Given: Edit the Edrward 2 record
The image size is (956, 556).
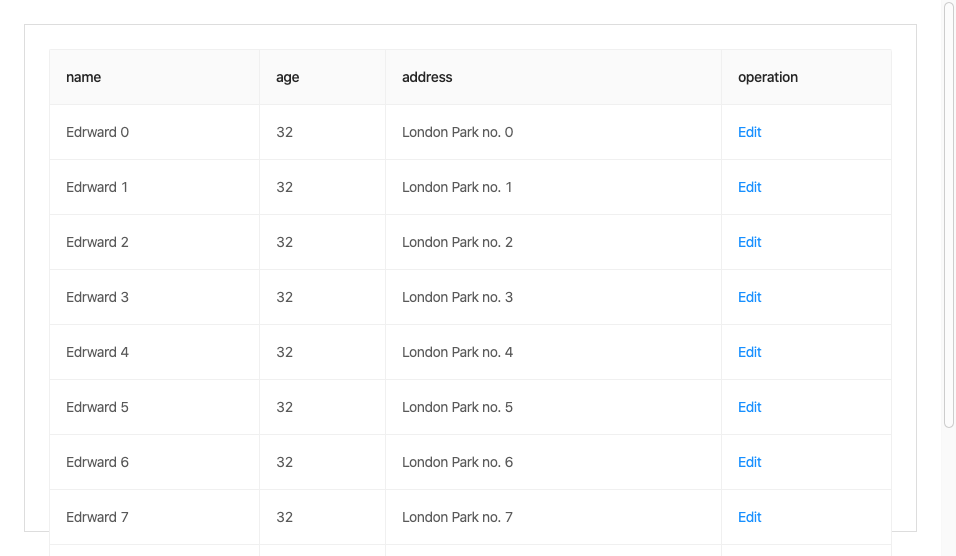Looking at the screenshot, I should coord(749,242).
